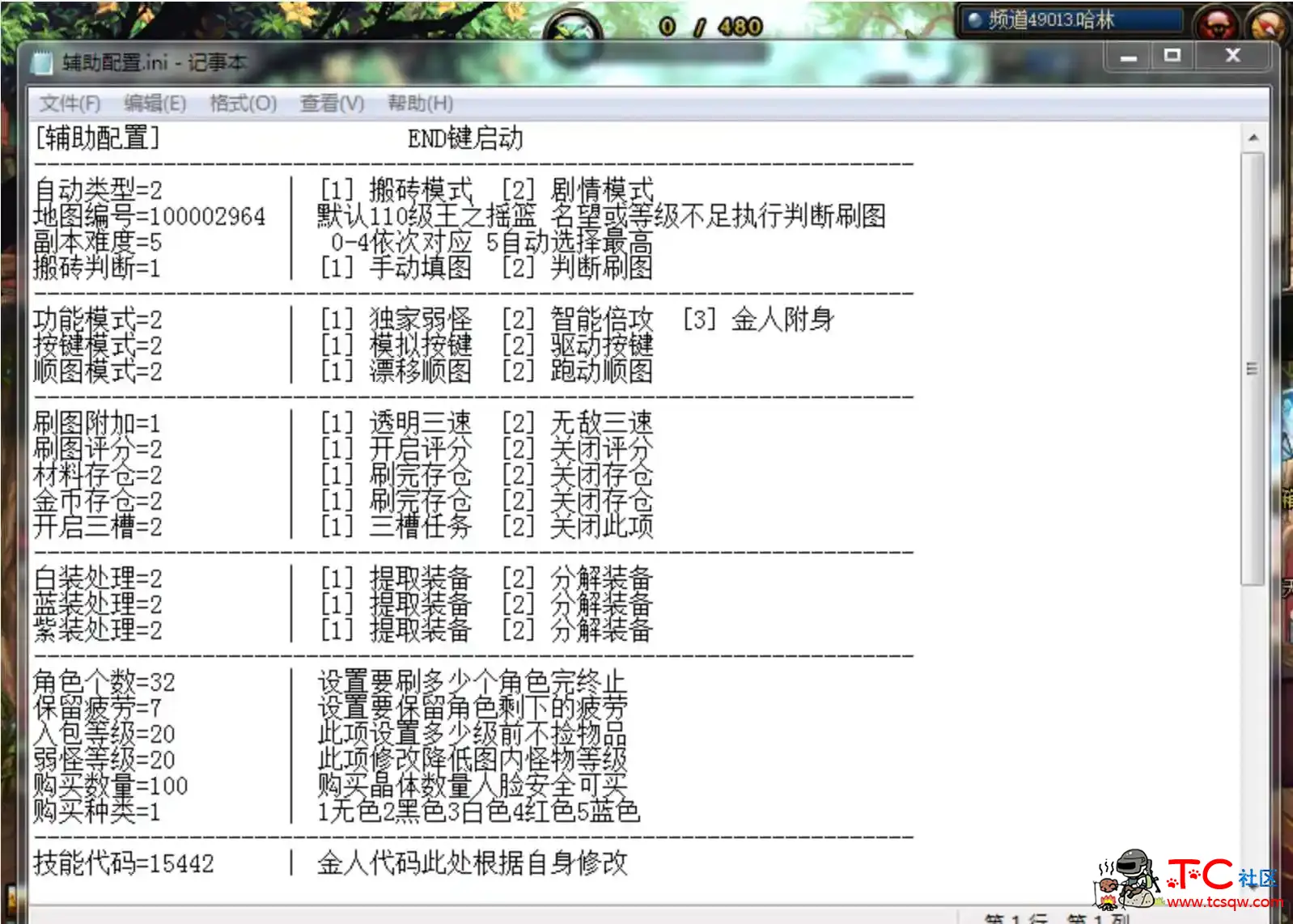The image size is (1293, 924).
Task: Click the 频道49013哈林 channel selector in game
Action: 1072,20
